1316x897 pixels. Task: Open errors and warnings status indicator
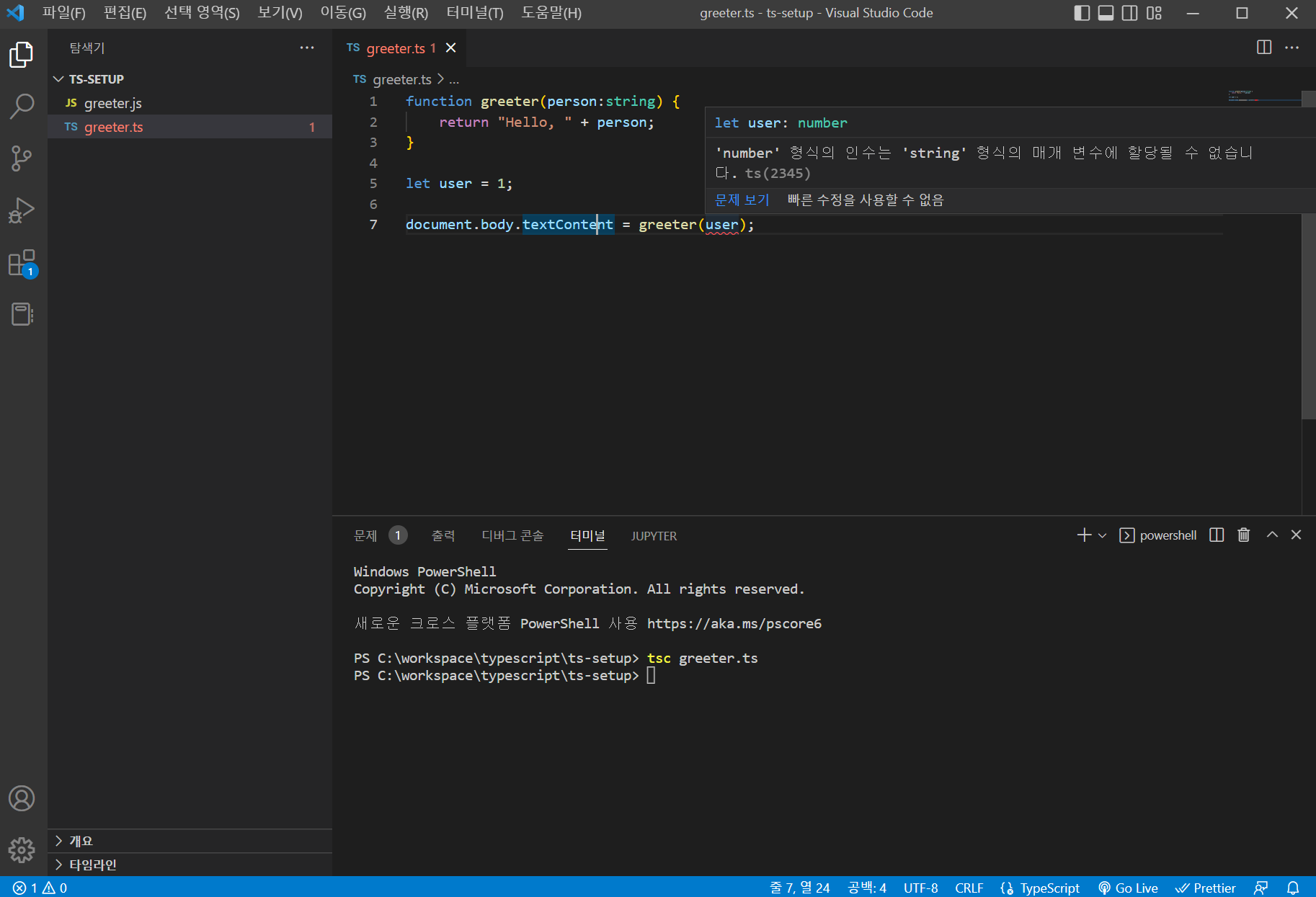coord(40,888)
